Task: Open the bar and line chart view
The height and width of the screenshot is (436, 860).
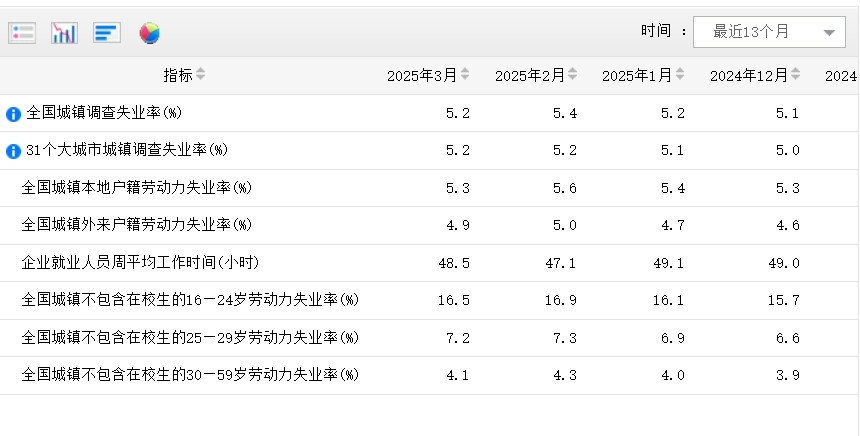Action: (x=64, y=33)
